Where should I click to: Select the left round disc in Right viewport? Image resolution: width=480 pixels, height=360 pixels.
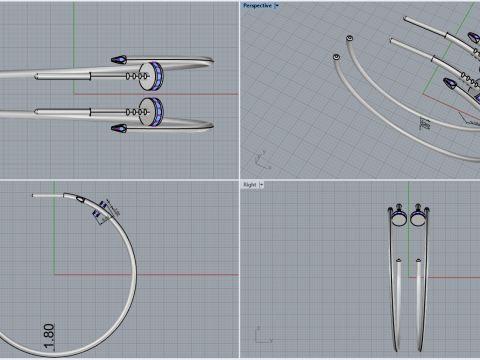pos(399,220)
